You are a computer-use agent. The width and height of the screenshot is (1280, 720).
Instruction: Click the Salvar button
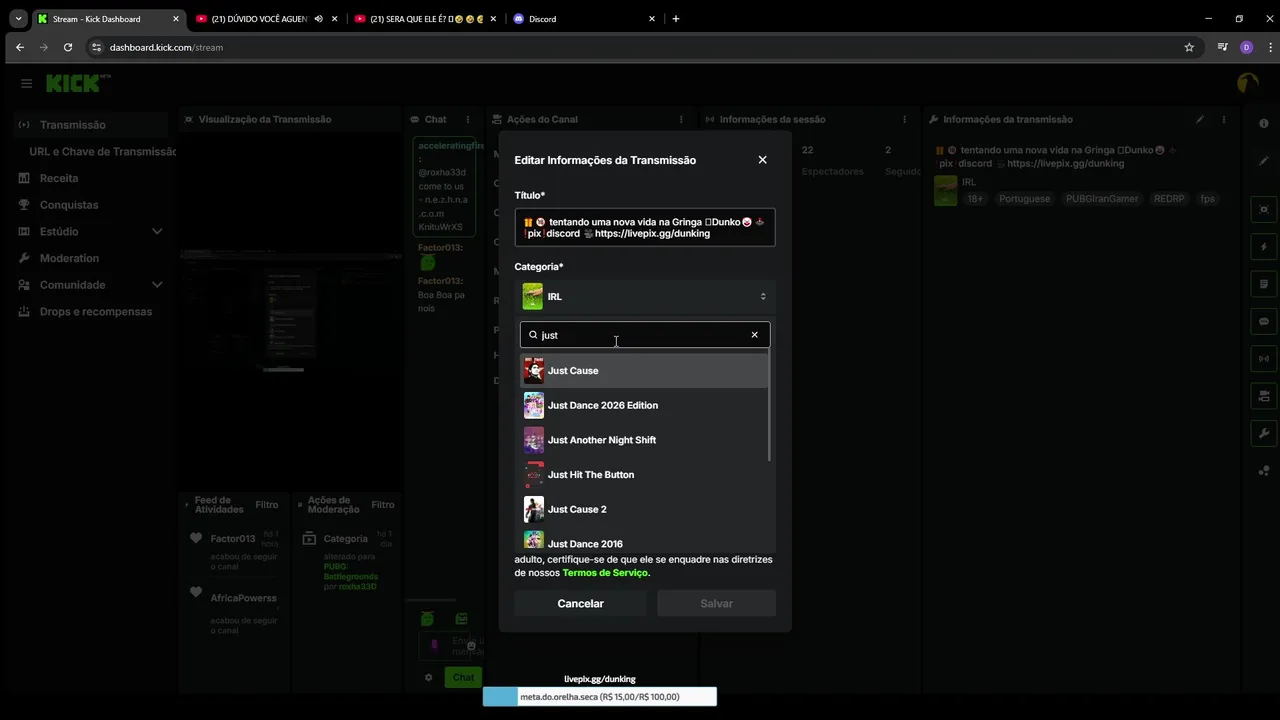pos(716,604)
